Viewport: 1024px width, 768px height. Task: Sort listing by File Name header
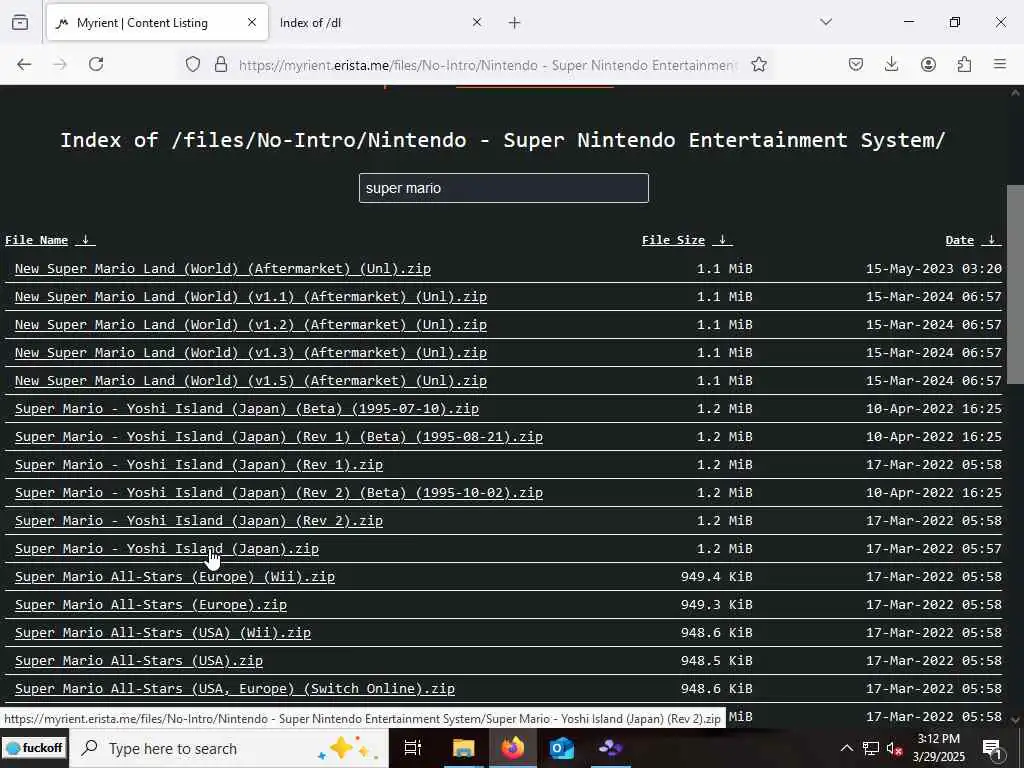pyautogui.click(x=37, y=240)
